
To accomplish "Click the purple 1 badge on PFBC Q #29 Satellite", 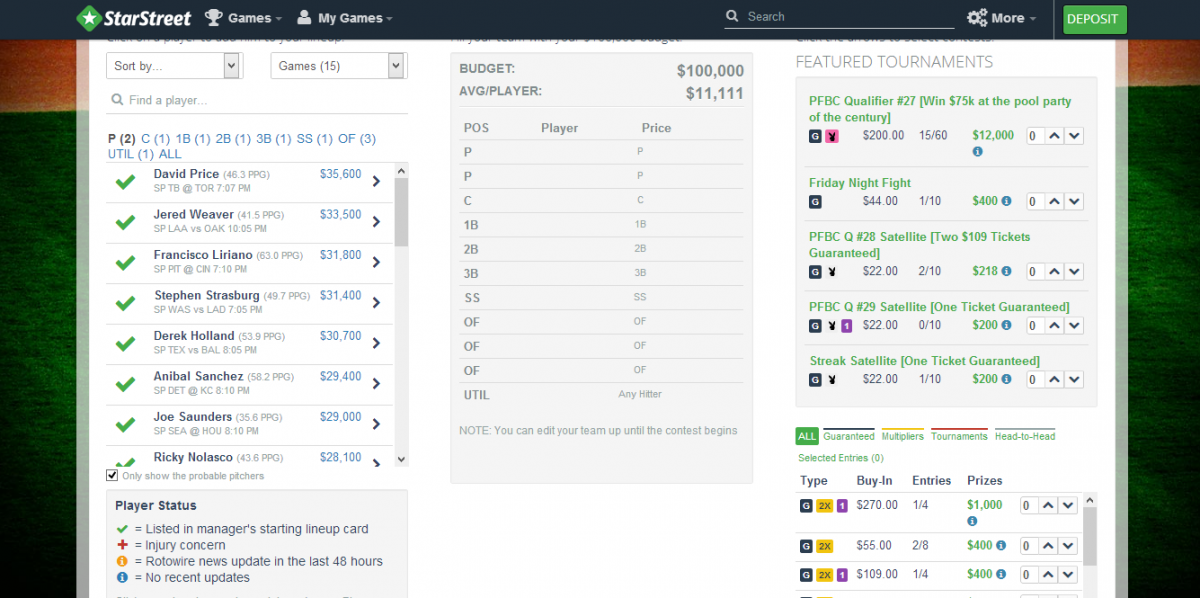I will coord(846,325).
